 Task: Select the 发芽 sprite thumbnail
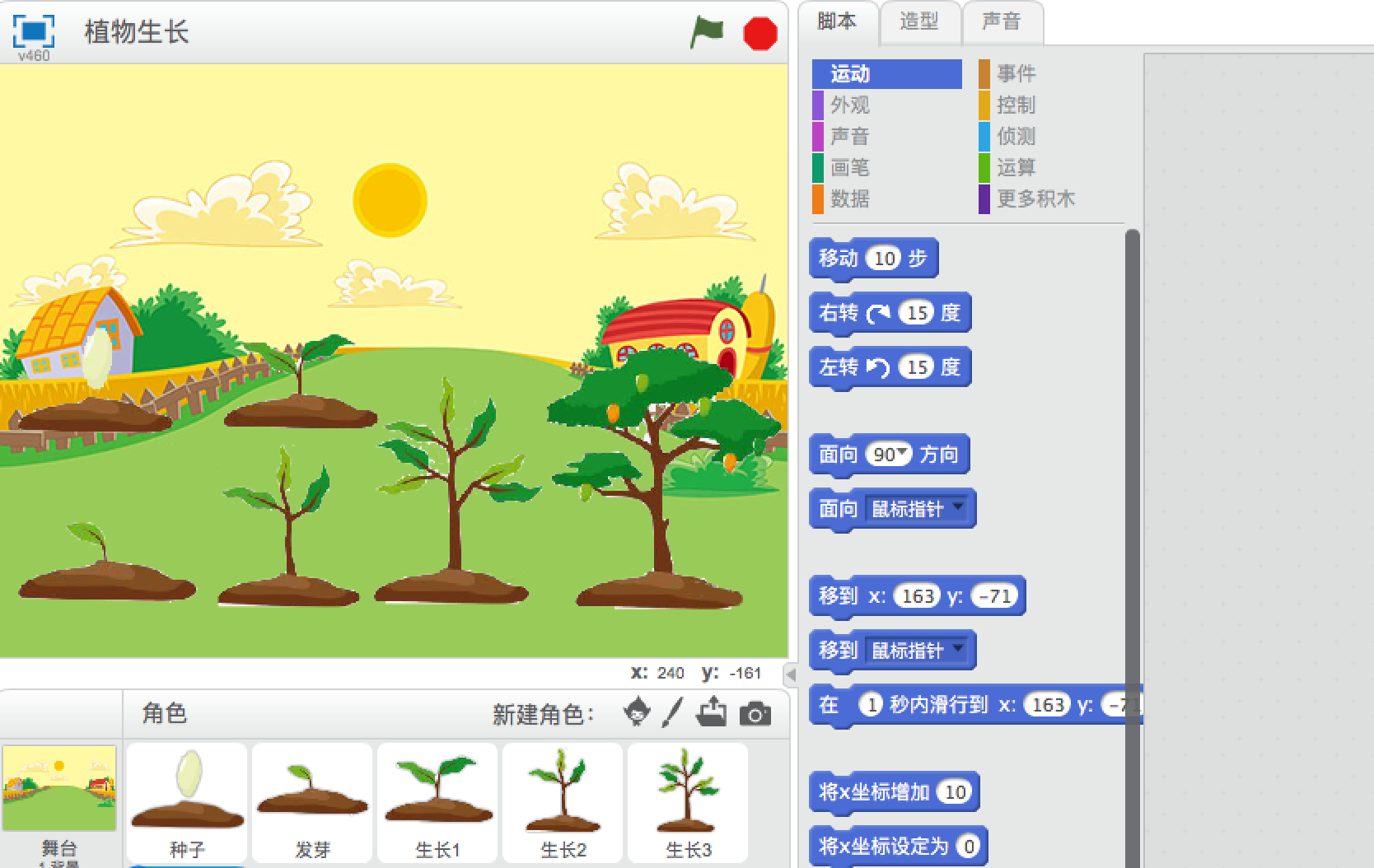[x=313, y=801]
